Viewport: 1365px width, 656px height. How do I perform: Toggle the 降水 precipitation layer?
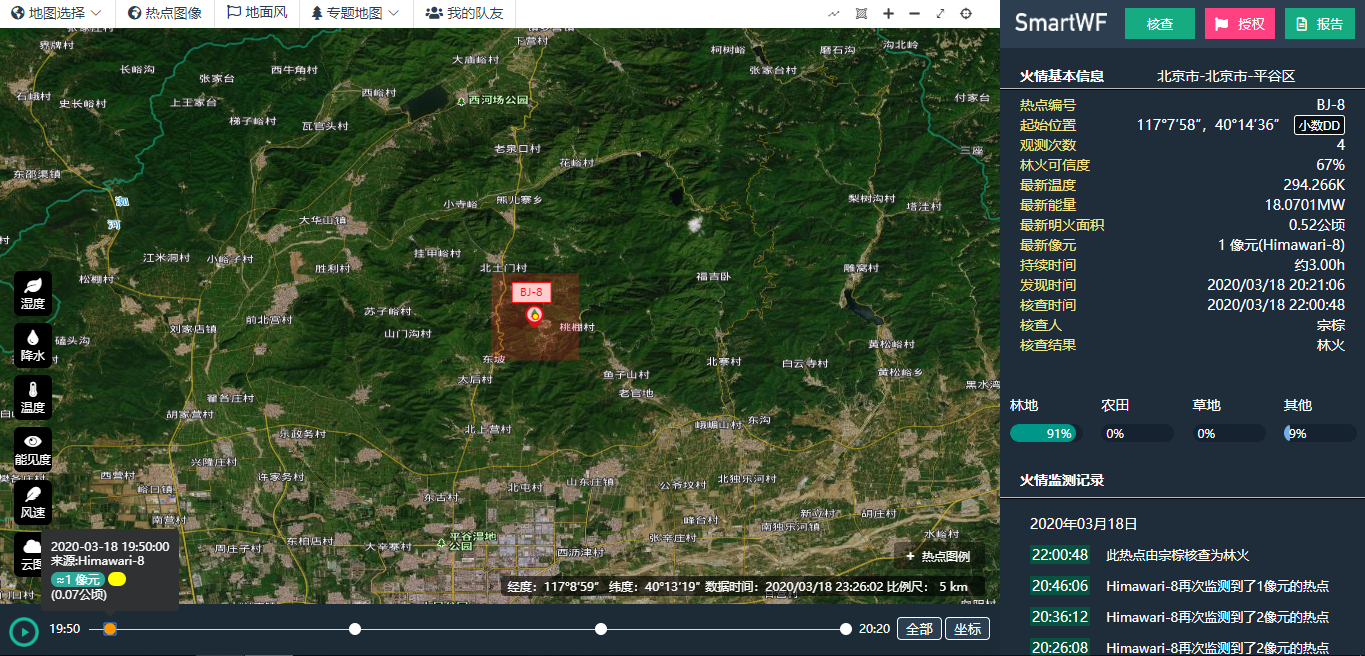click(x=33, y=345)
